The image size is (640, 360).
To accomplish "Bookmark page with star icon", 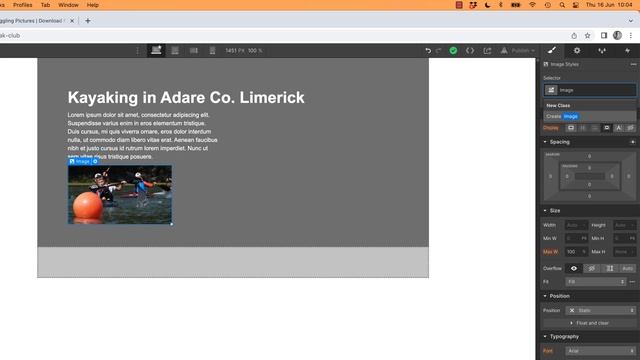I will (587, 36).
